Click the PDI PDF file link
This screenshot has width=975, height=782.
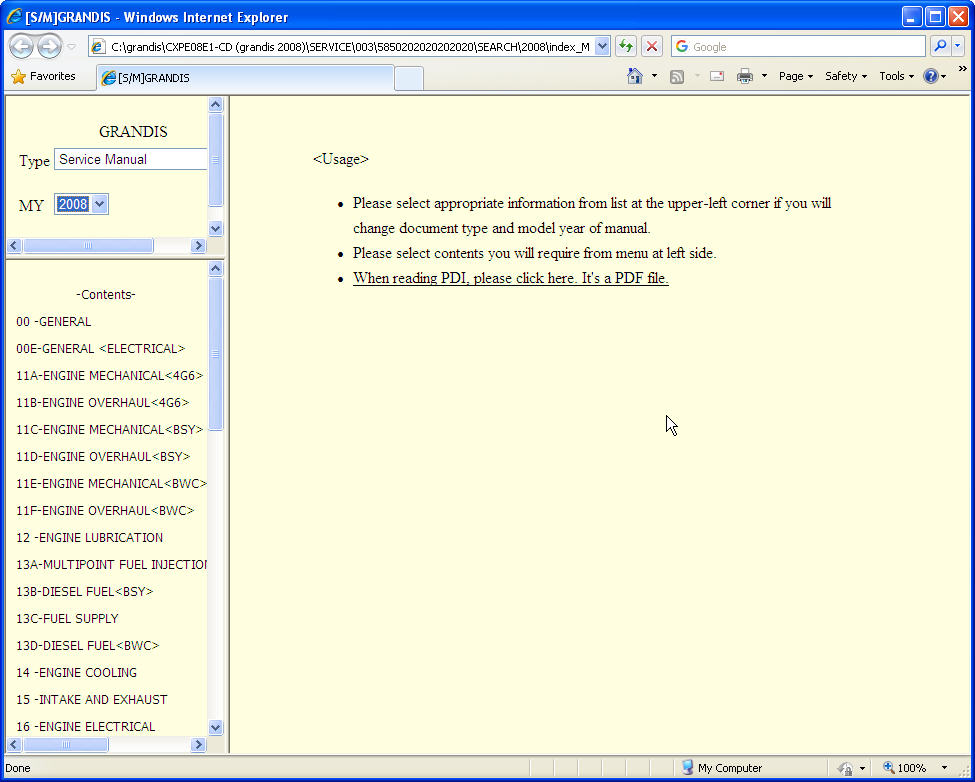(x=511, y=278)
